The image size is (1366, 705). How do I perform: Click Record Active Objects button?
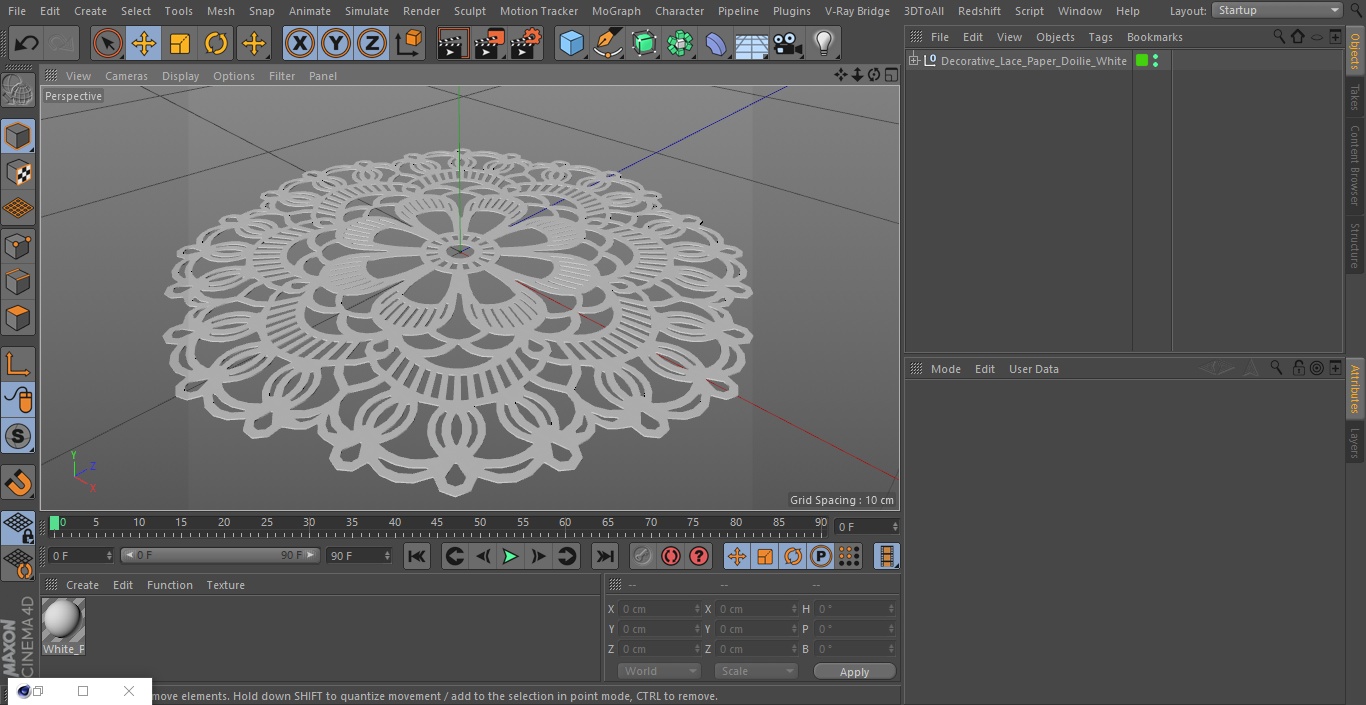click(643, 556)
